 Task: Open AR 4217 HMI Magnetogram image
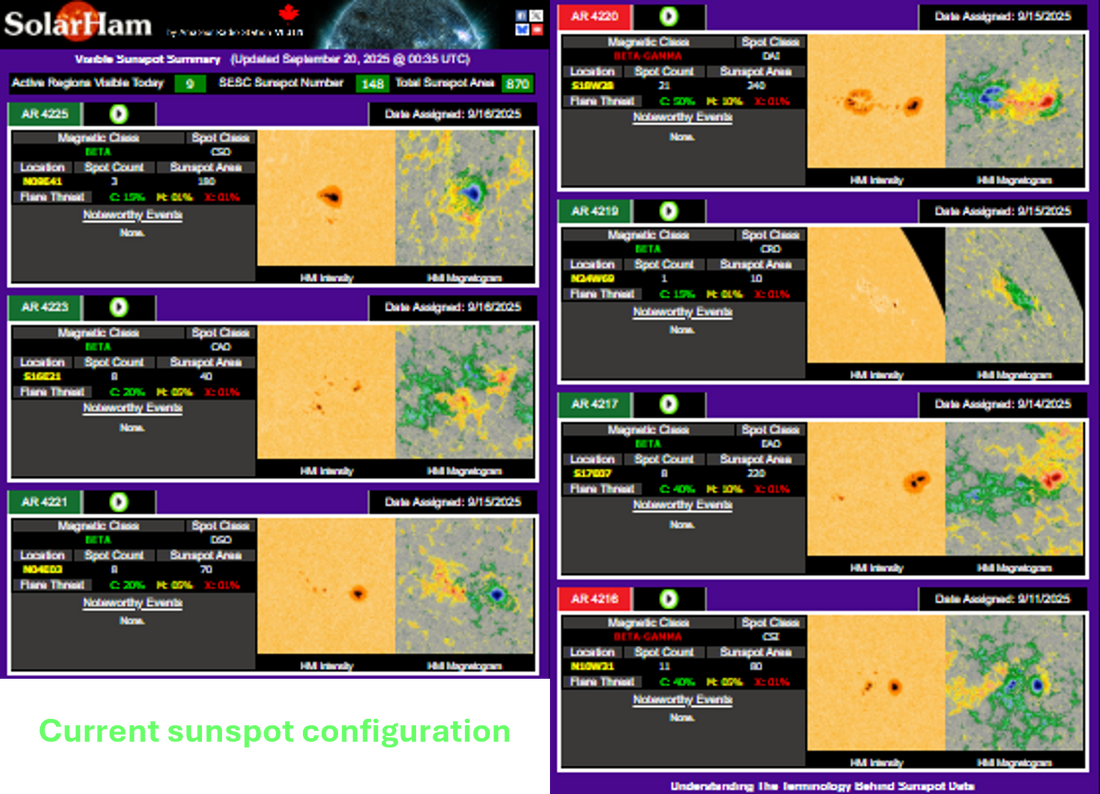[1014, 489]
